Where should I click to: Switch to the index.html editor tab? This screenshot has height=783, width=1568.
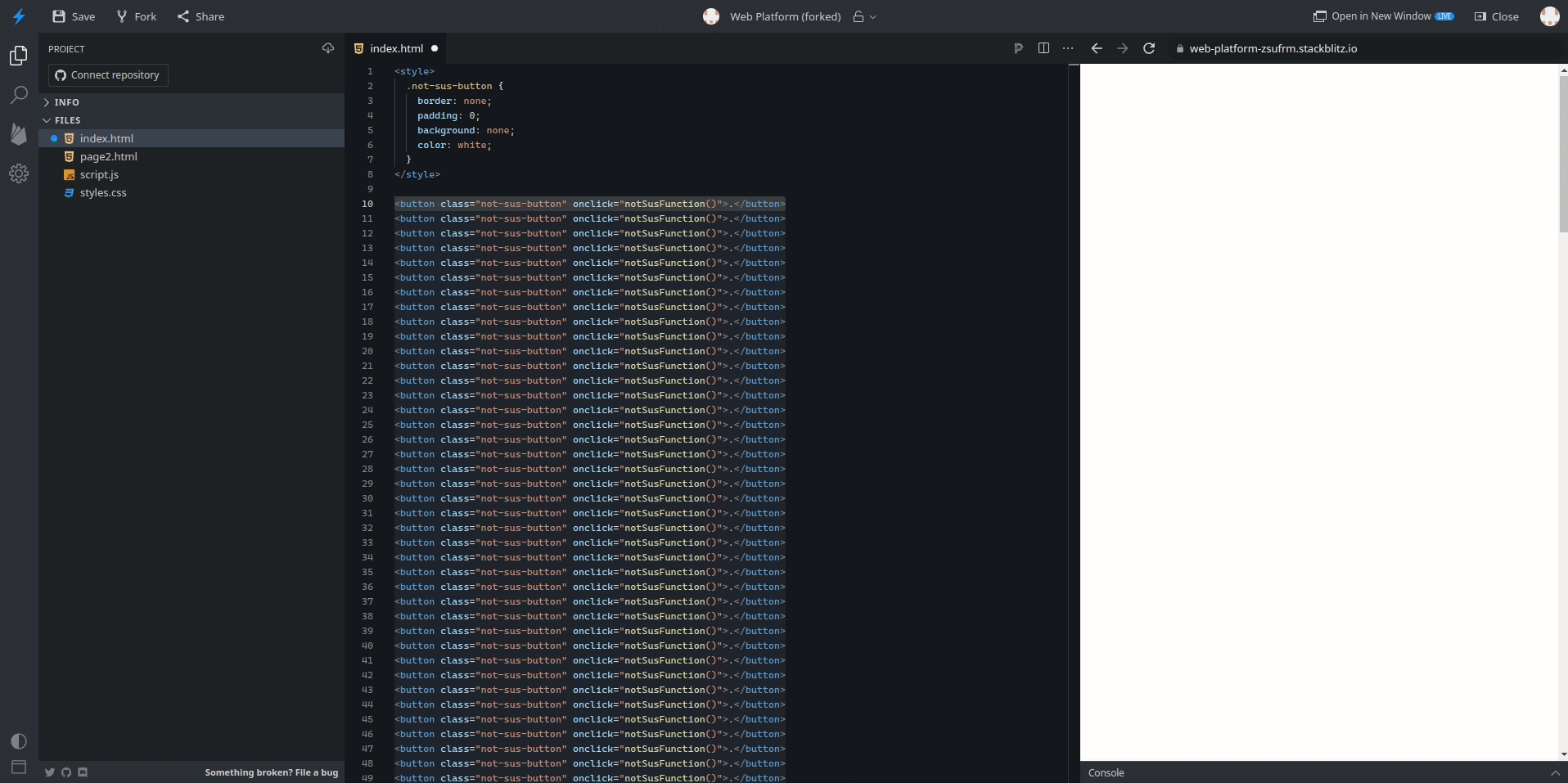(x=395, y=48)
